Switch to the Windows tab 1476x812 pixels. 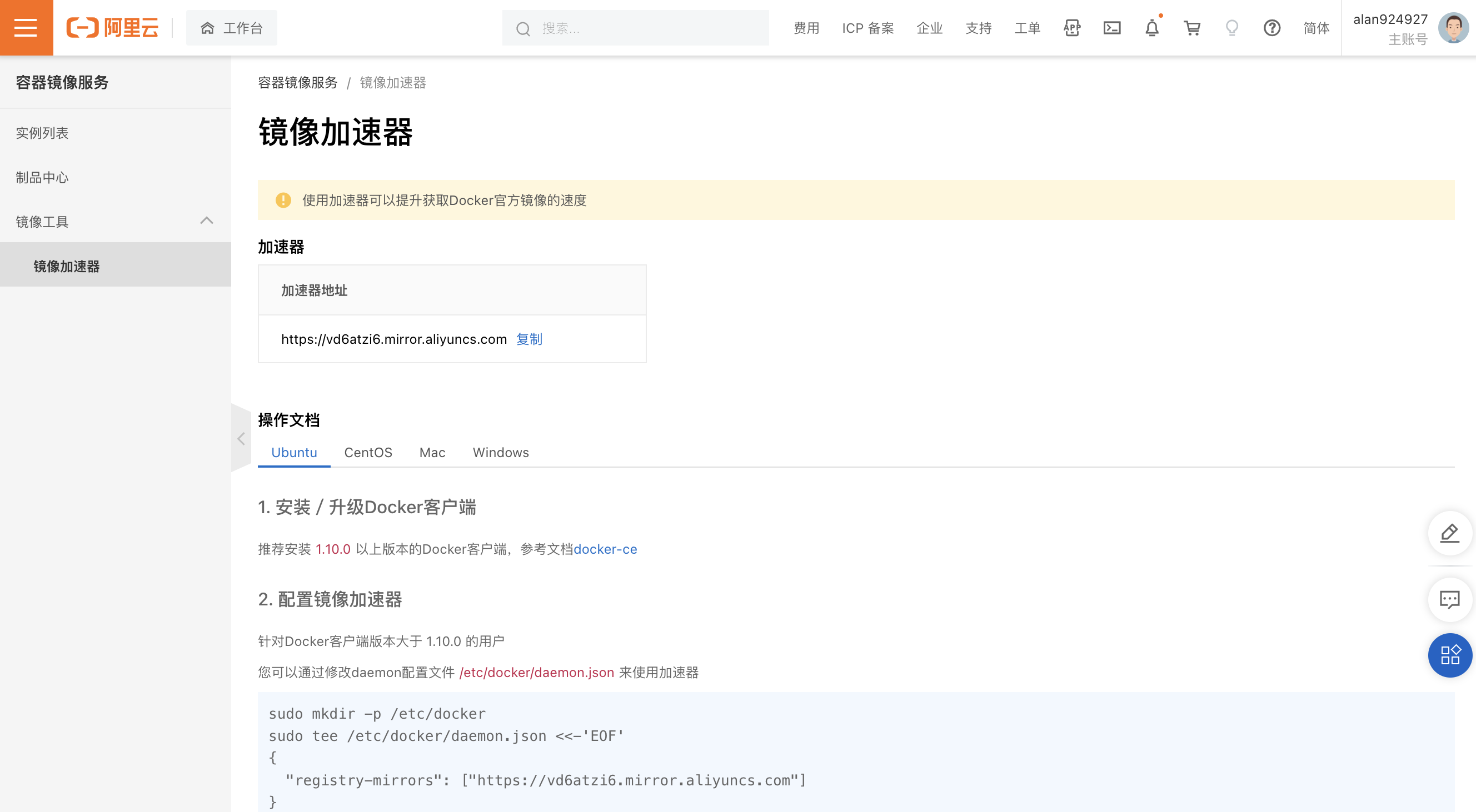pos(501,453)
